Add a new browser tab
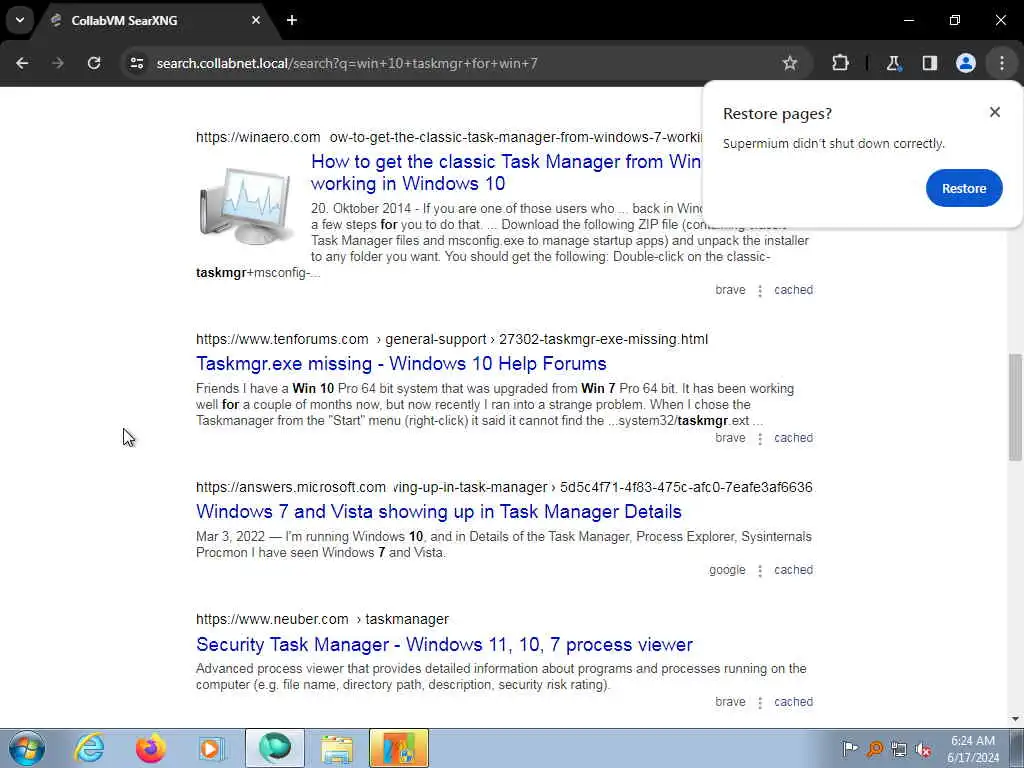The width and height of the screenshot is (1024, 768). point(292,20)
